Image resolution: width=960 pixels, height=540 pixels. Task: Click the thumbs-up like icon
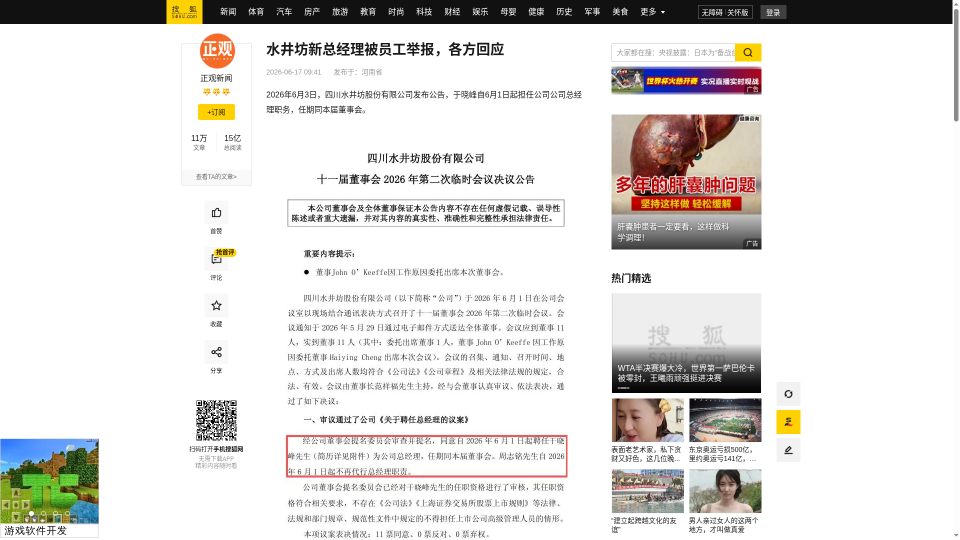point(216,213)
